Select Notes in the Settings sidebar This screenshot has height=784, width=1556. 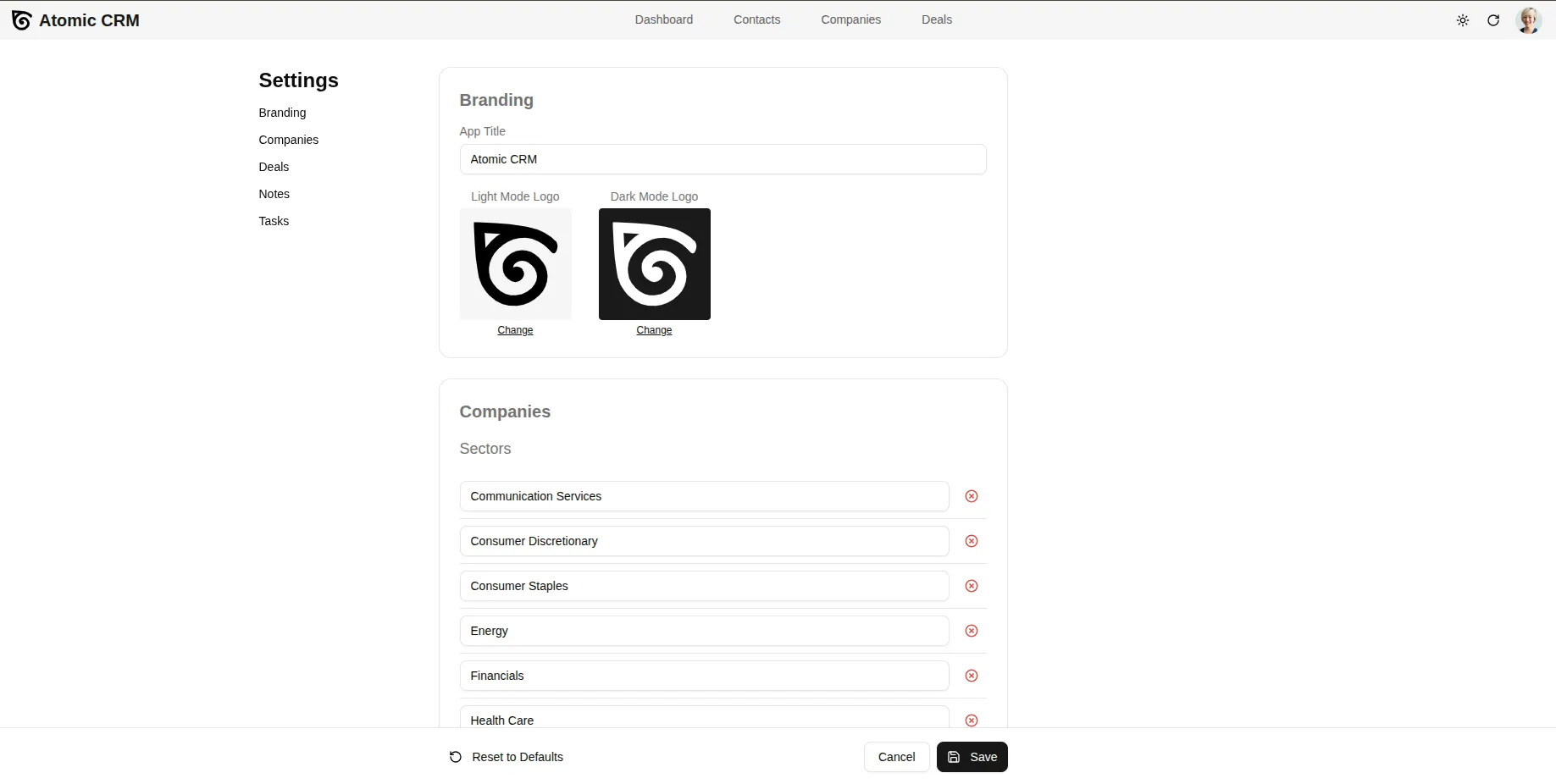(x=274, y=194)
